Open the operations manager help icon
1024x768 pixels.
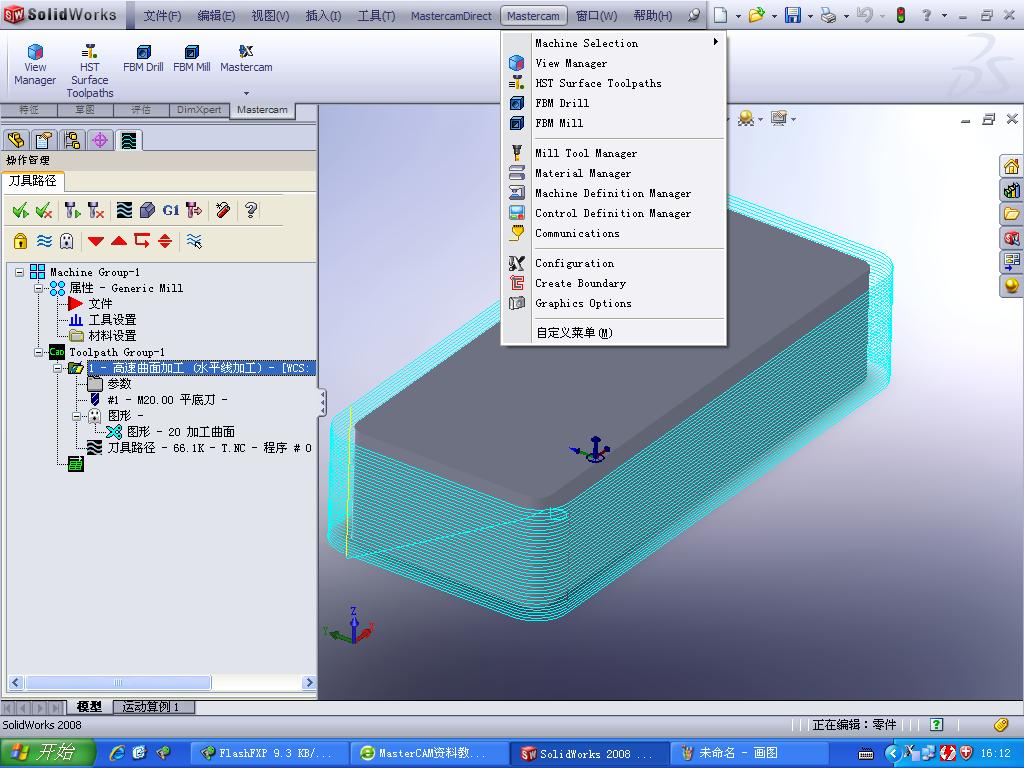(x=251, y=210)
